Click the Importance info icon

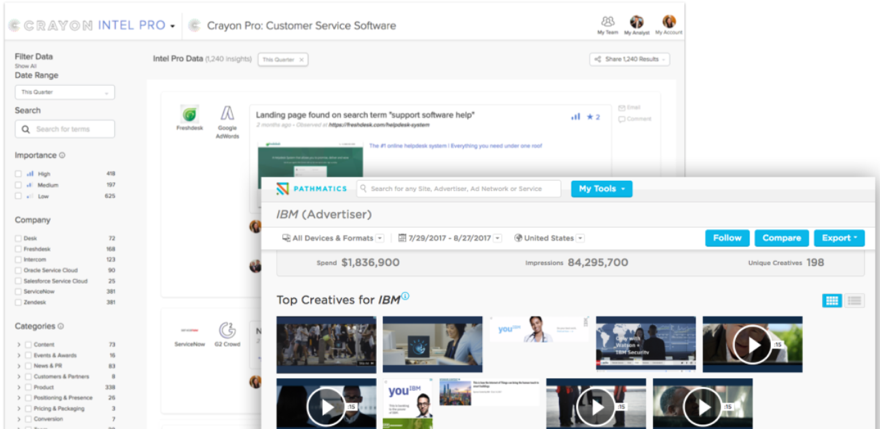click(62, 155)
